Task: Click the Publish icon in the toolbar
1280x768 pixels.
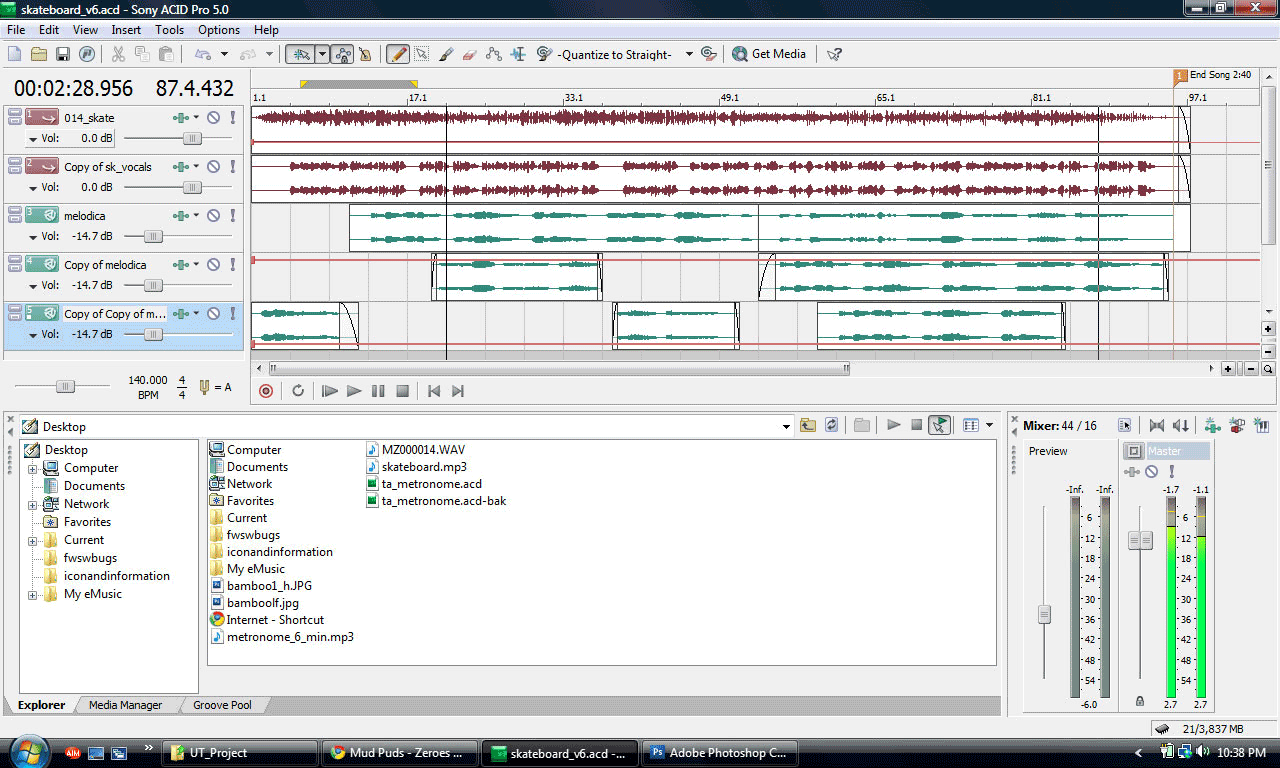Action: click(x=86, y=54)
